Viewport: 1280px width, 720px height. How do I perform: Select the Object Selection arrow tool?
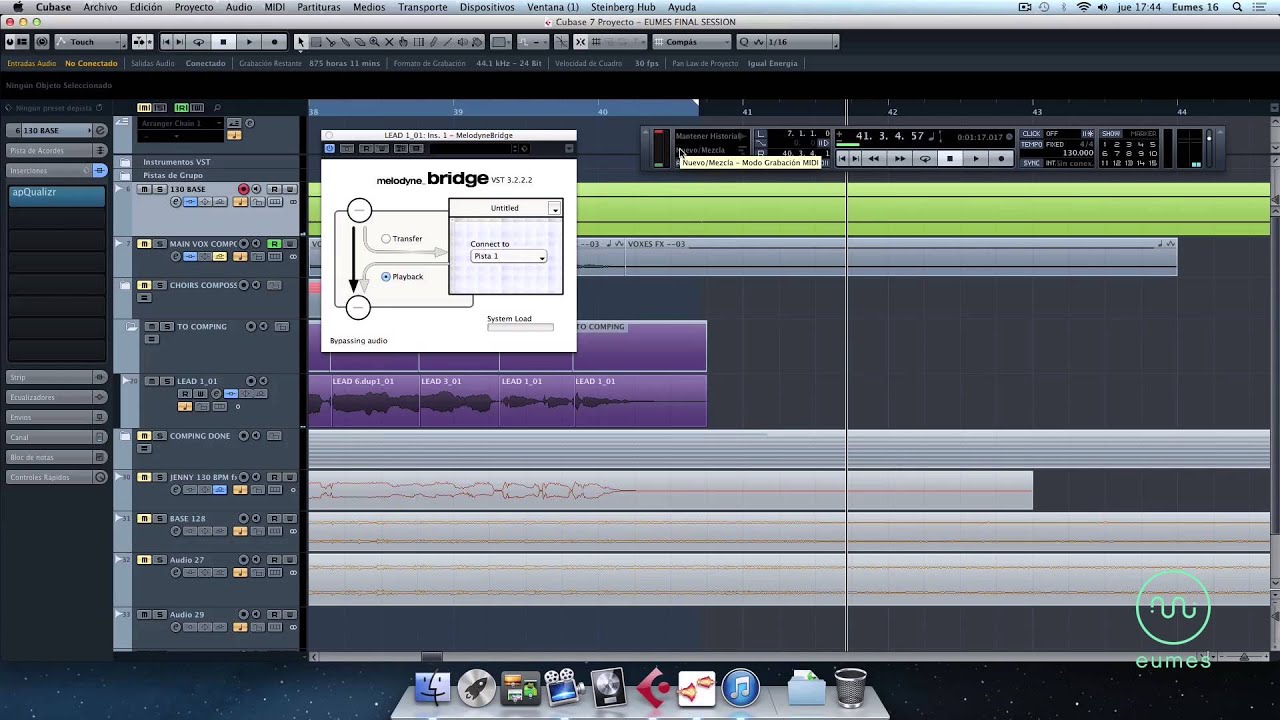point(300,42)
